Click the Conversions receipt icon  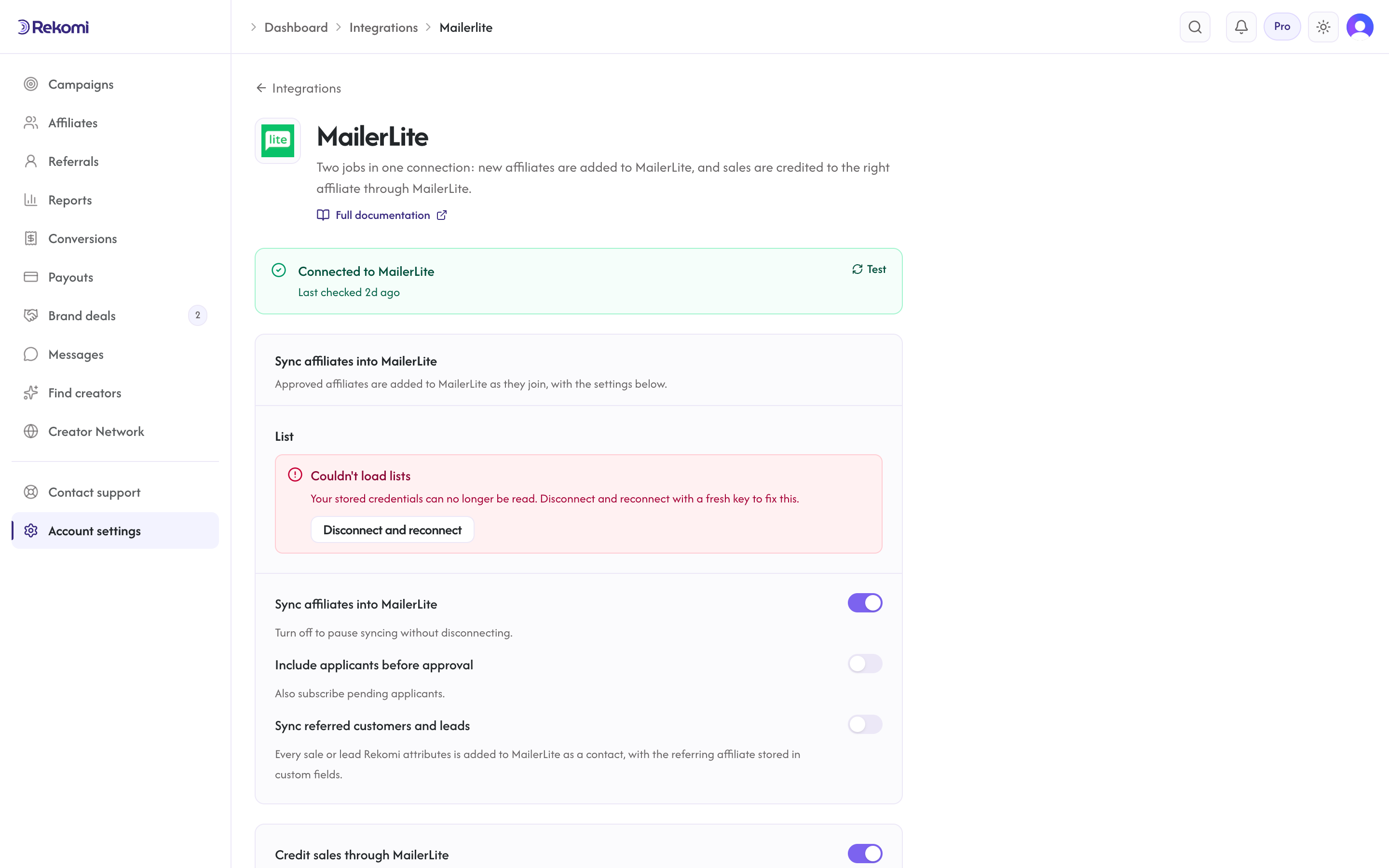coord(31,238)
